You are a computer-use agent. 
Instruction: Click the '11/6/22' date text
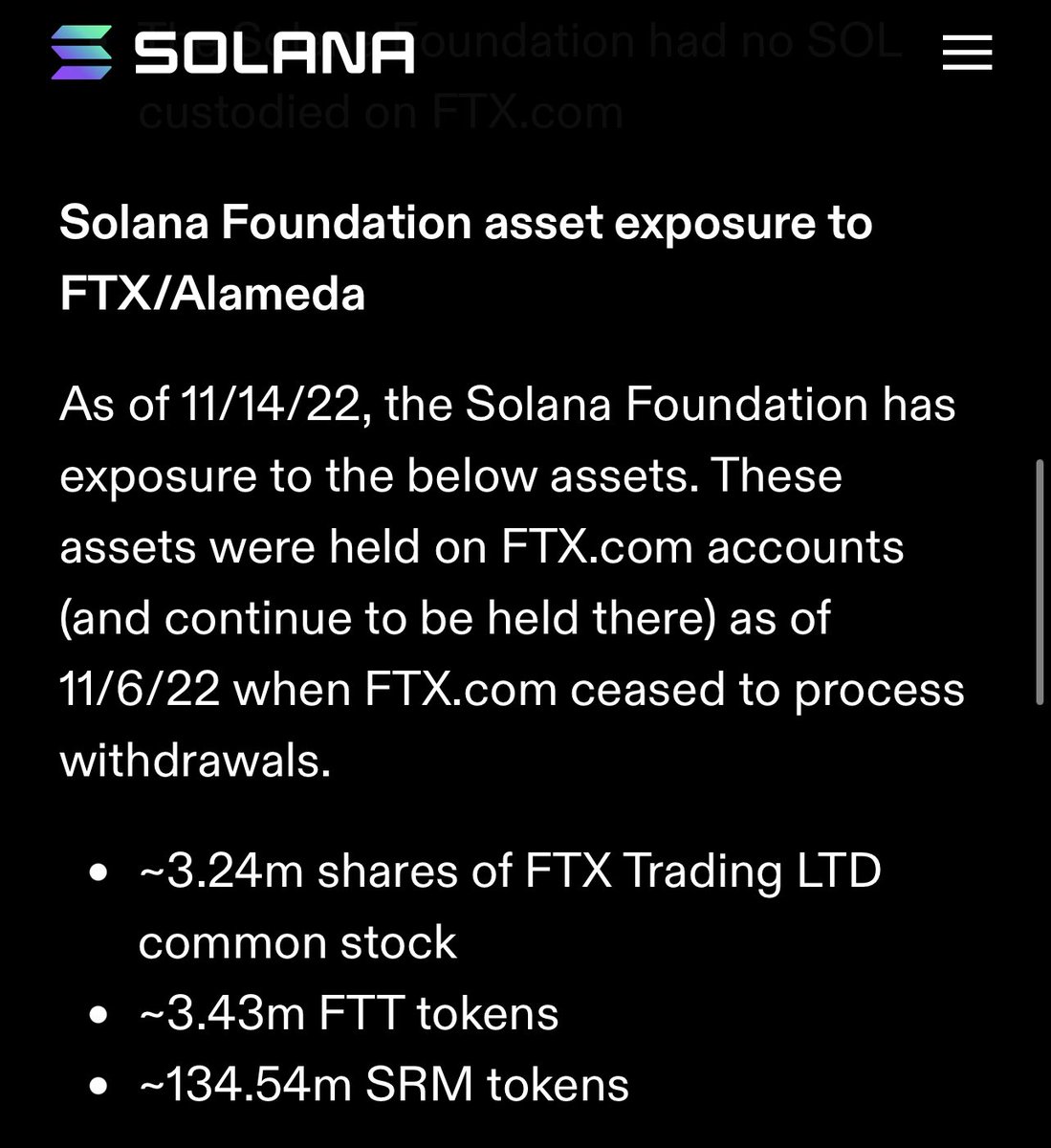point(140,689)
